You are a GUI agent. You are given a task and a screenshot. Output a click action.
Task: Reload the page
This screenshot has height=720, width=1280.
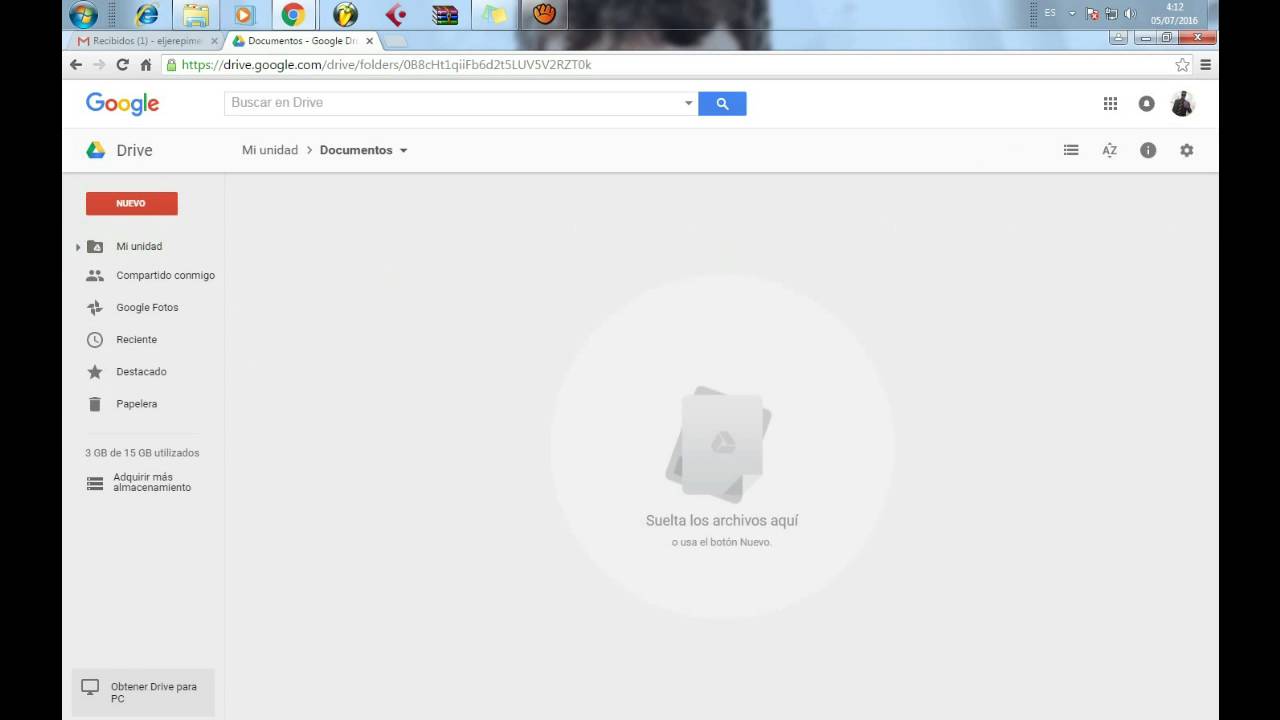pyautogui.click(x=122, y=64)
